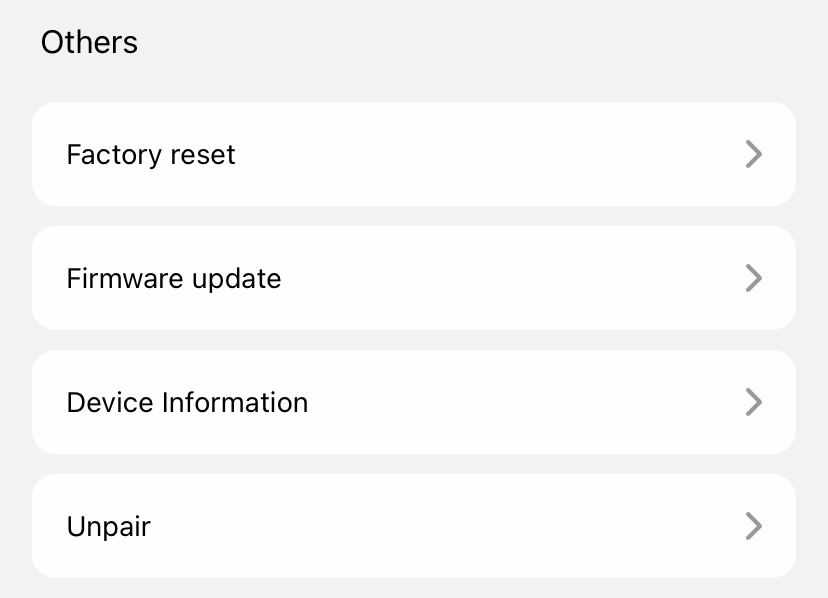This screenshot has height=598, width=828.
Task: Open the Firmware update page
Action: click(414, 278)
